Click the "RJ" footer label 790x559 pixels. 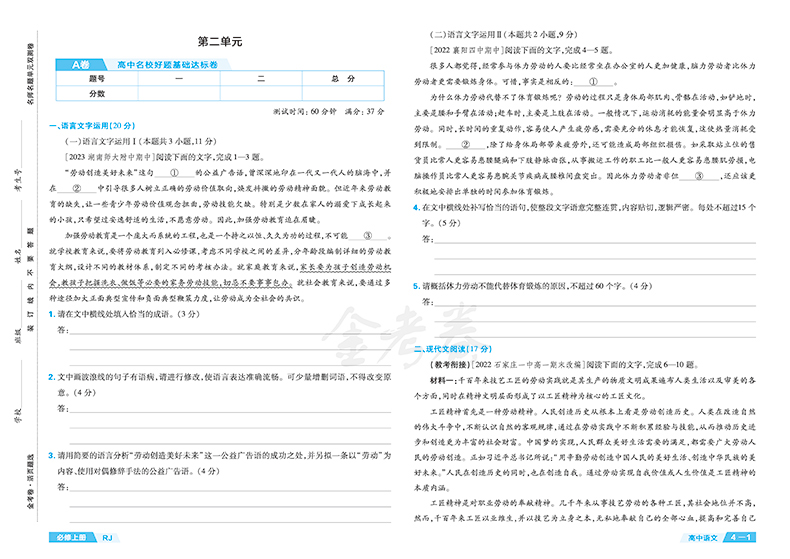[x=108, y=541]
